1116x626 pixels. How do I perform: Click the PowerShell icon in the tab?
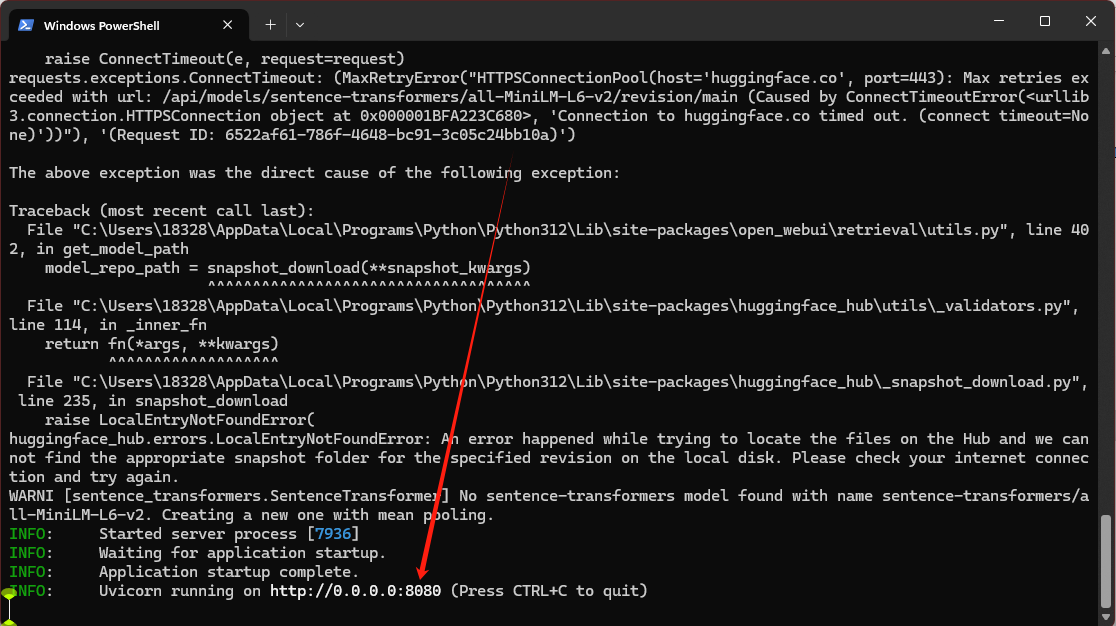click(x=26, y=24)
